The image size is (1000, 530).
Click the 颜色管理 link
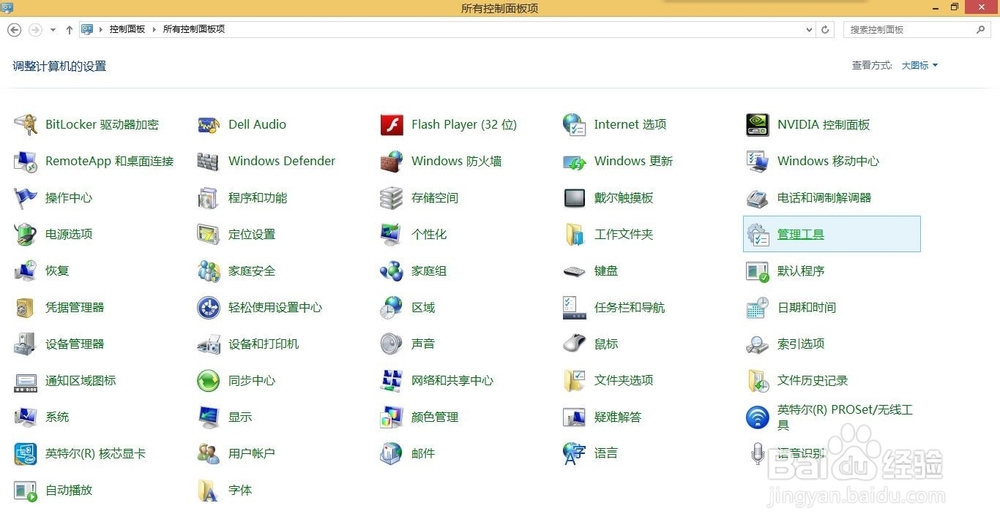(435, 417)
